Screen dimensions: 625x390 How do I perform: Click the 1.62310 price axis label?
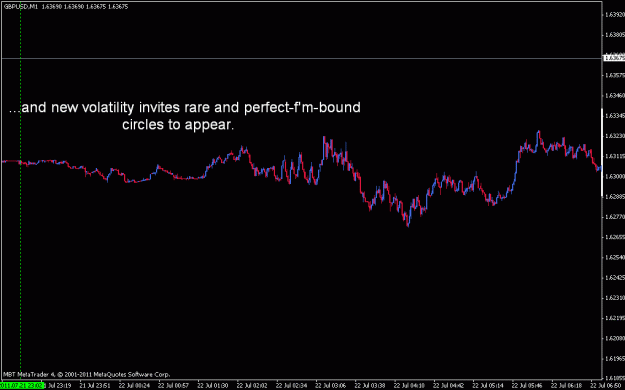tap(615, 298)
